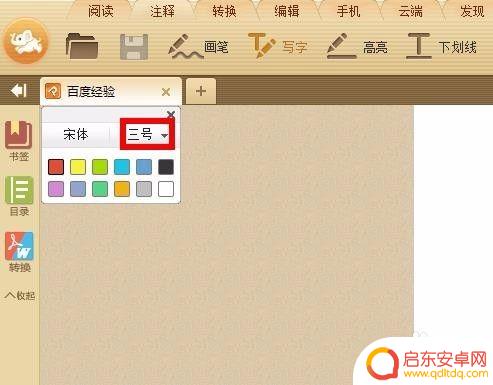Pick the purple color swatch
The image size is (493, 385).
[x=56, y=189]
